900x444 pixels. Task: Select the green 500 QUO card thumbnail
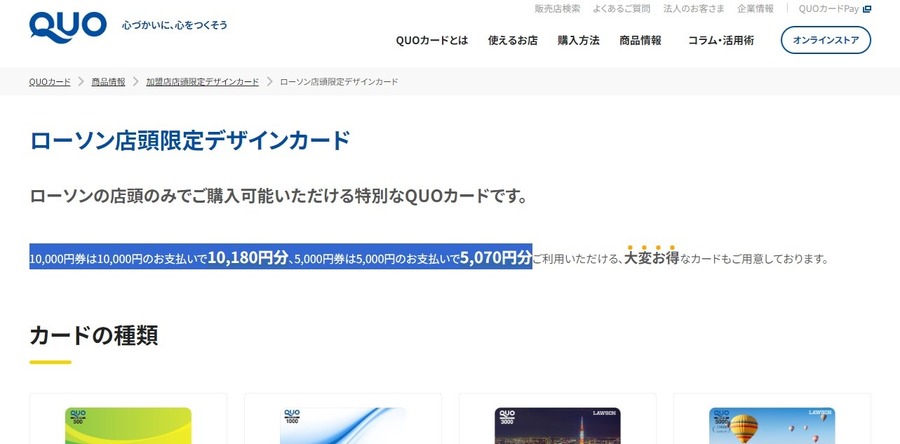[x=128, y=426]
